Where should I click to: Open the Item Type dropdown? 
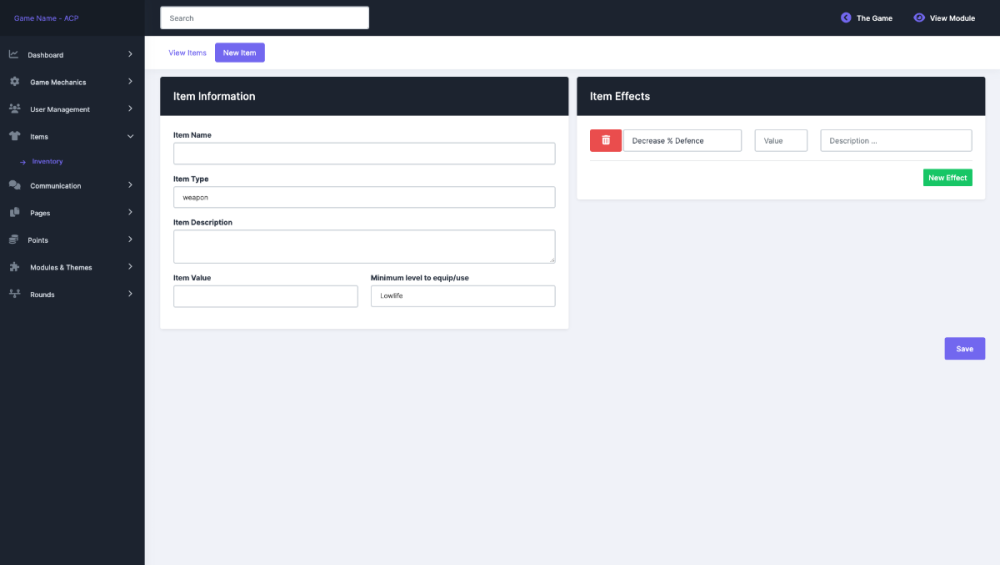pos(364,197)
